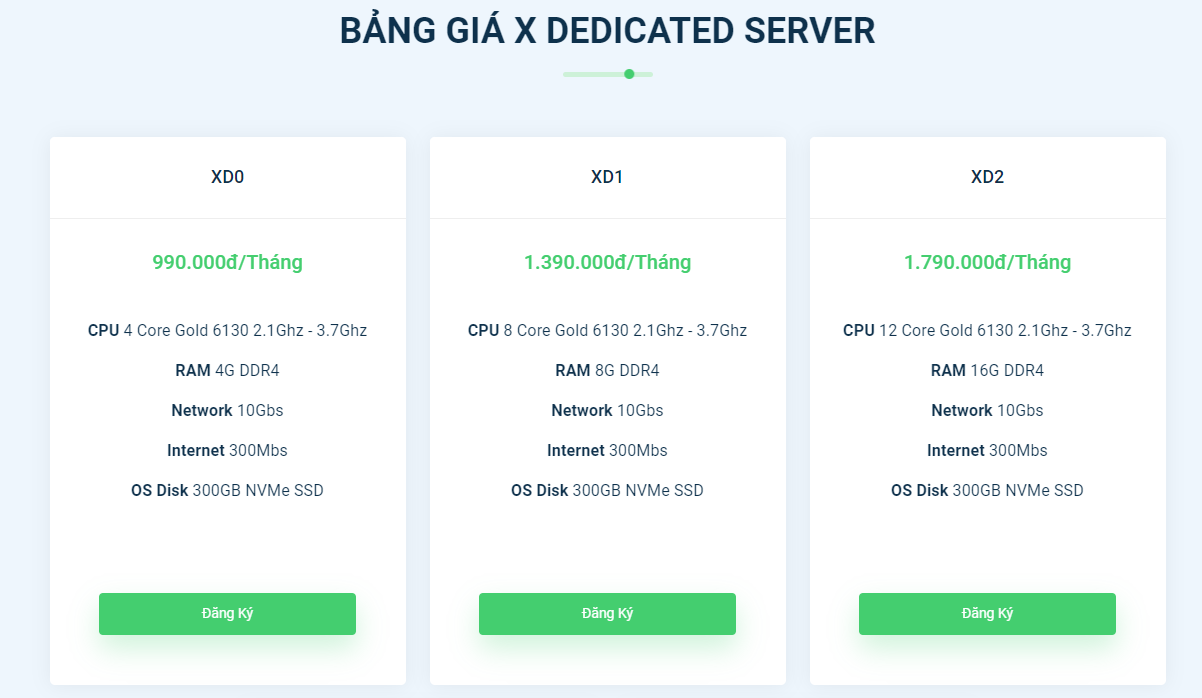
Task: Select the XD1 plan title
Action: click(607, 177)
